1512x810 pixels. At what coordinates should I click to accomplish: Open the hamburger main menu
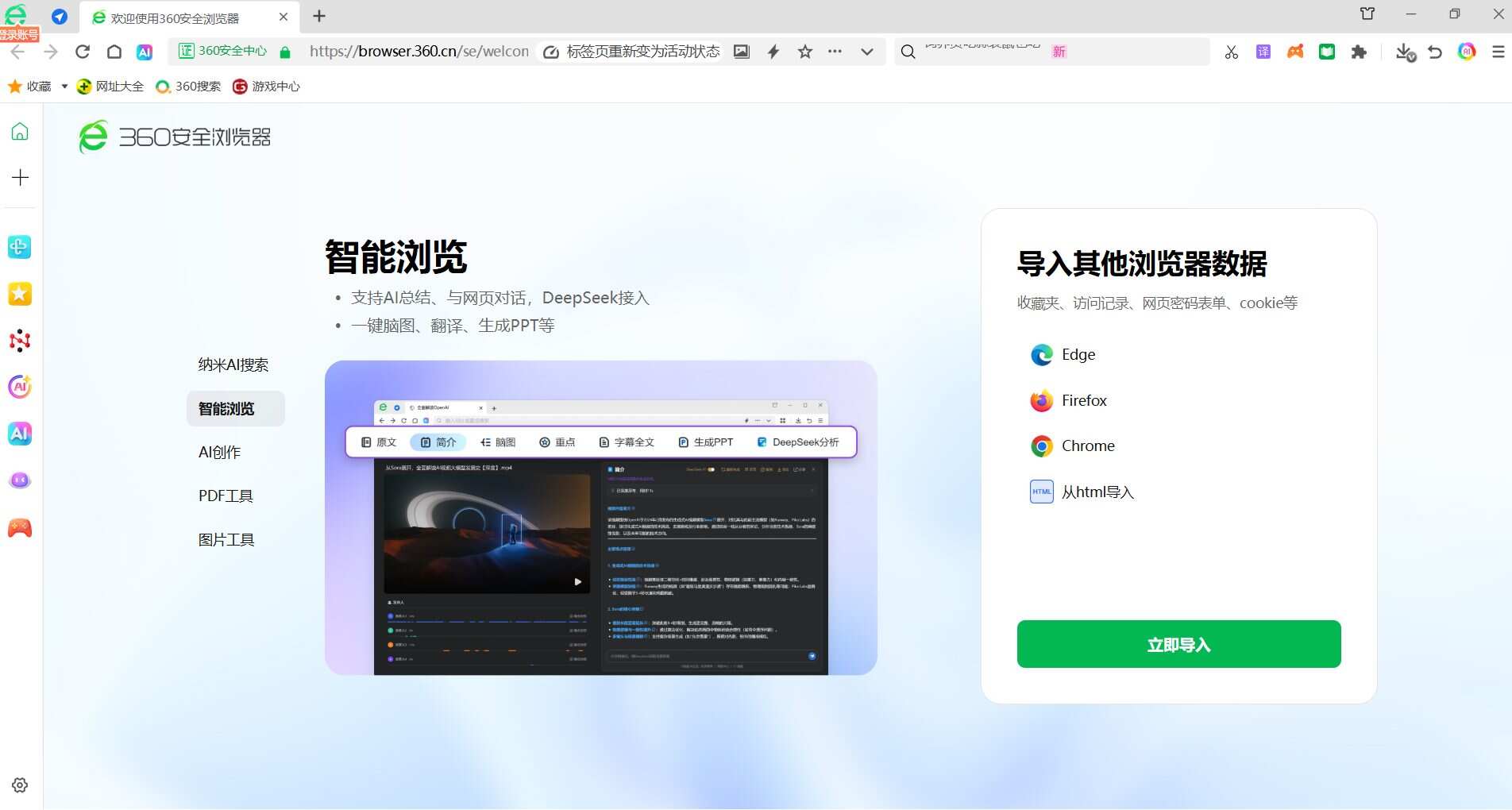coord(1498,52)
